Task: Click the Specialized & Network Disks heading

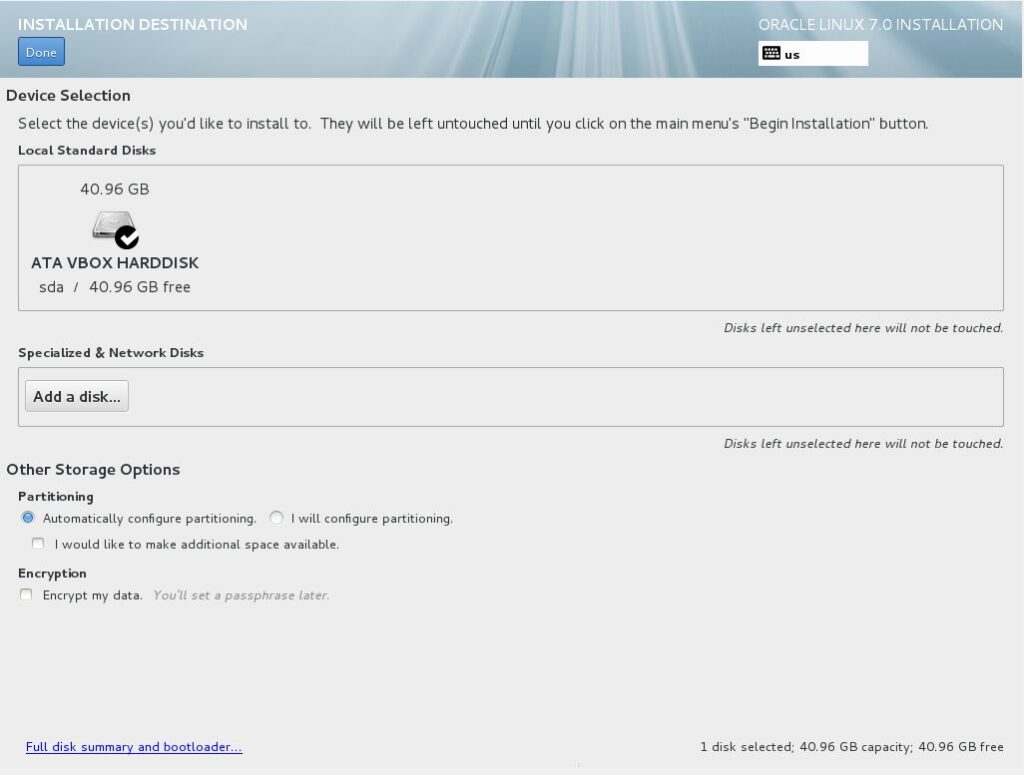Action: (x=111, y=353)
